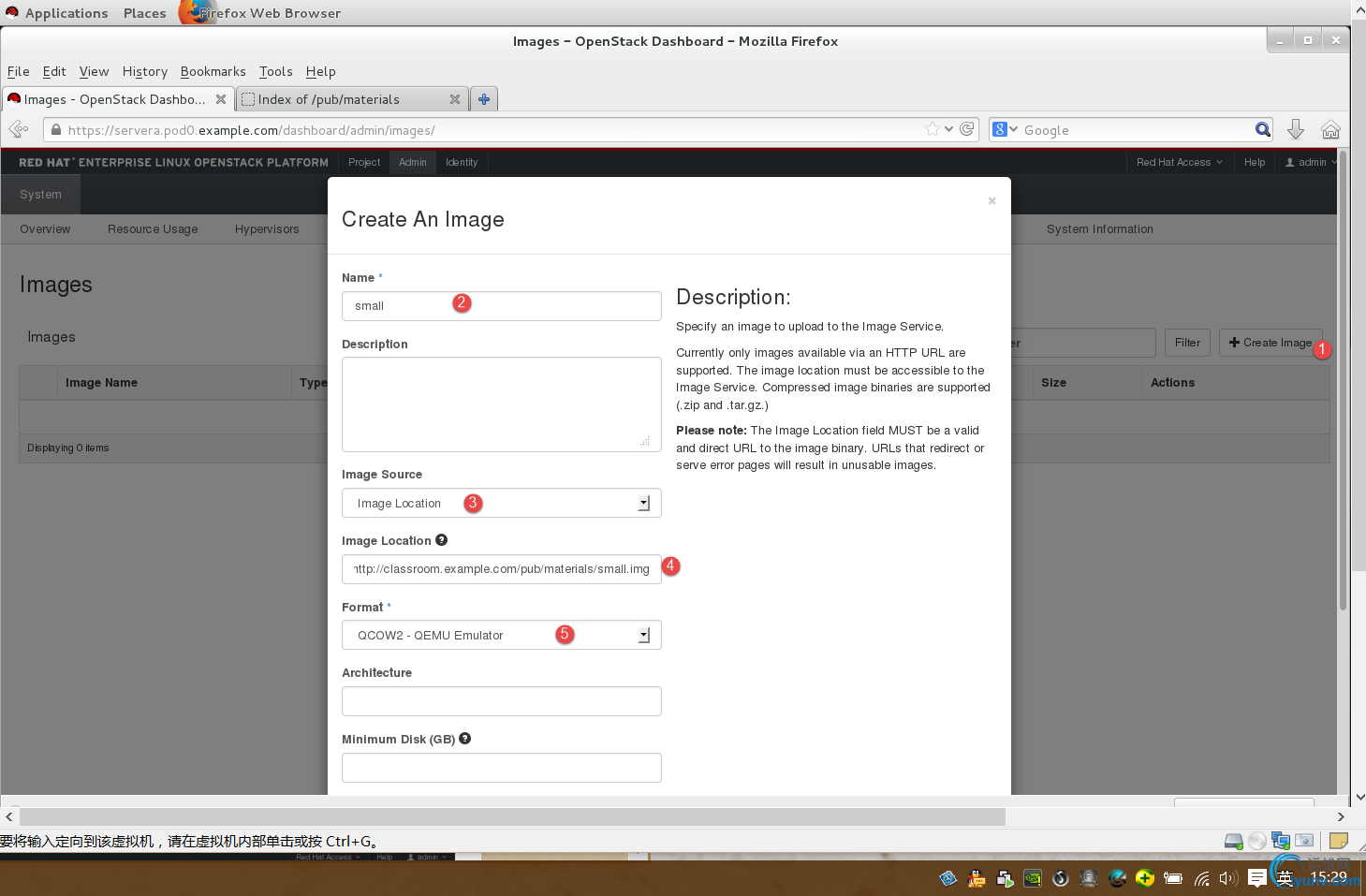This screenshot has height=896, width=1366.
Task: Select the Identity dashboard tab
Action: [462, 162]
